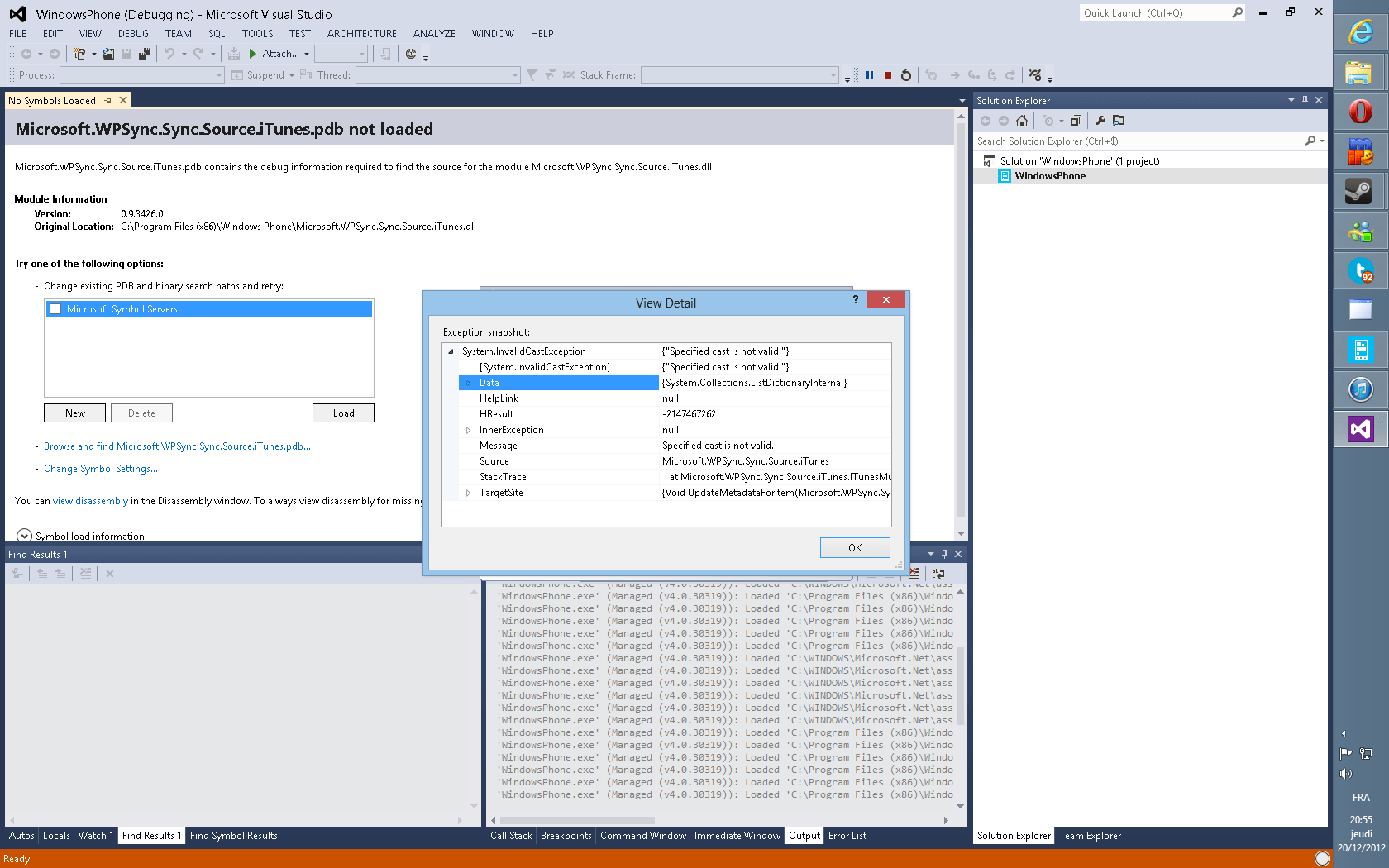Open Properties wrench icon in Solution Explorer

[x=1100, y=121]
